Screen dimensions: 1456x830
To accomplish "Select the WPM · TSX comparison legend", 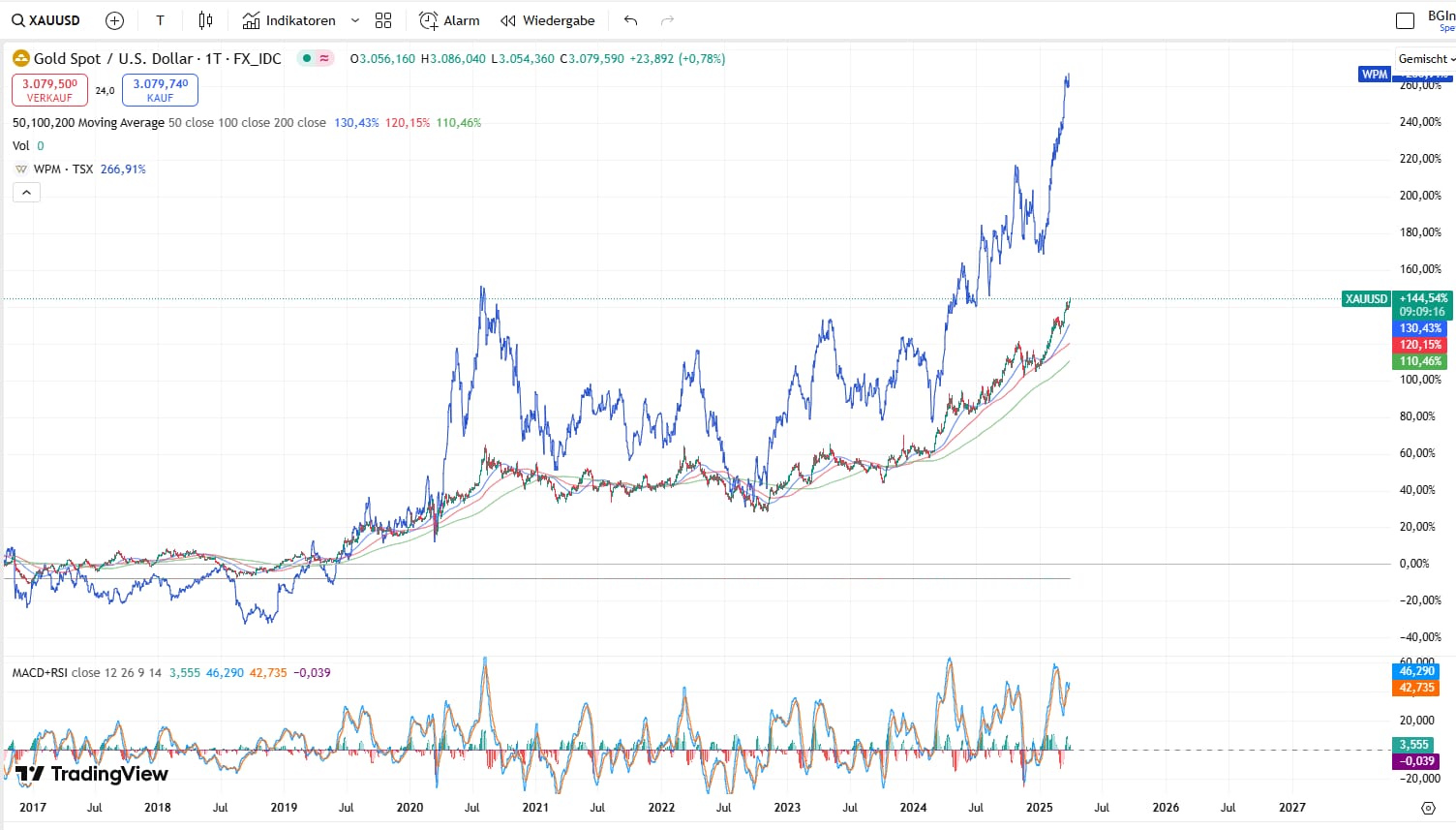I will [63, 169].
